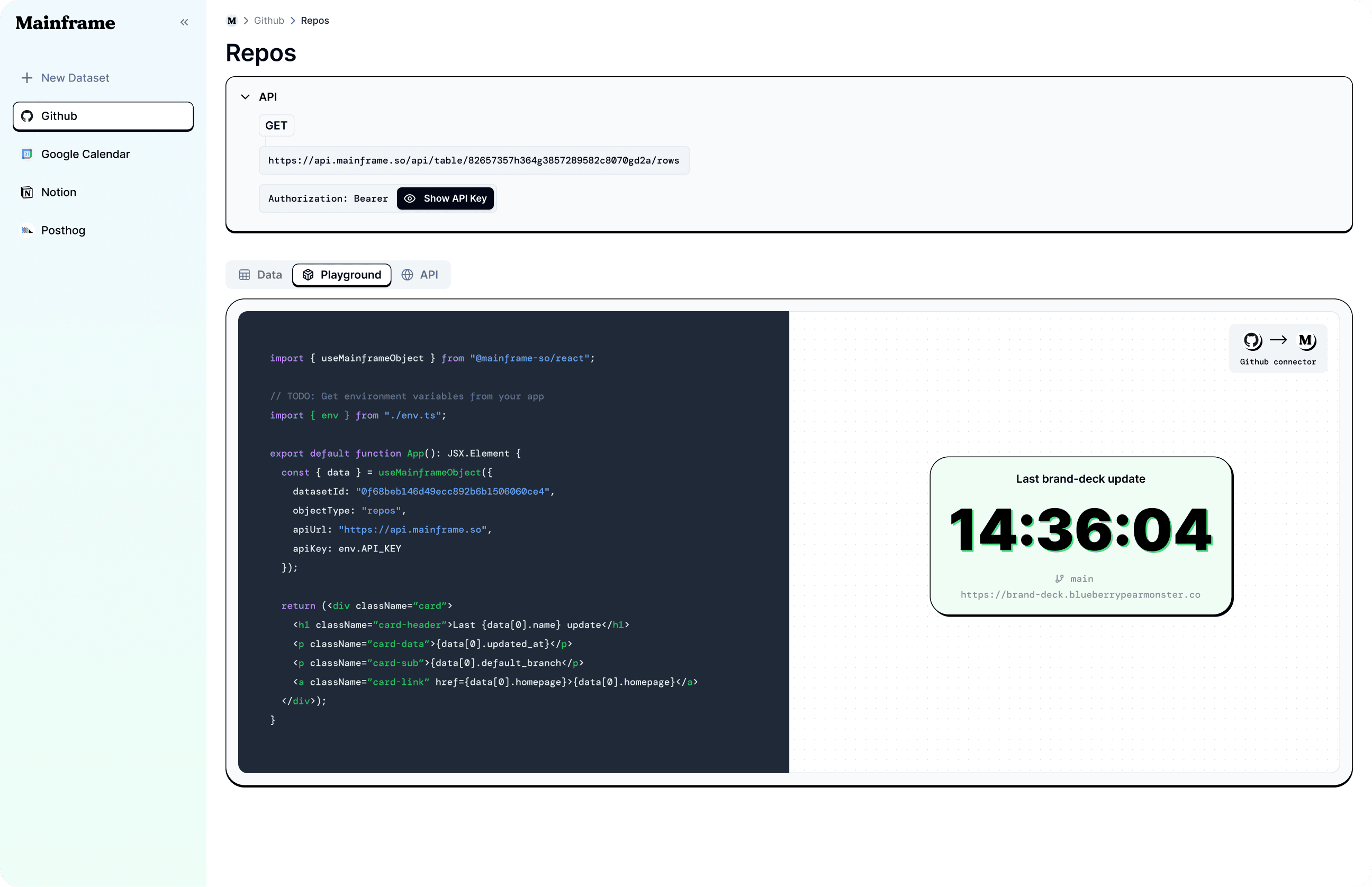Select the Playground tab
Screen dimensions: 1372x887
click(341, 275)
